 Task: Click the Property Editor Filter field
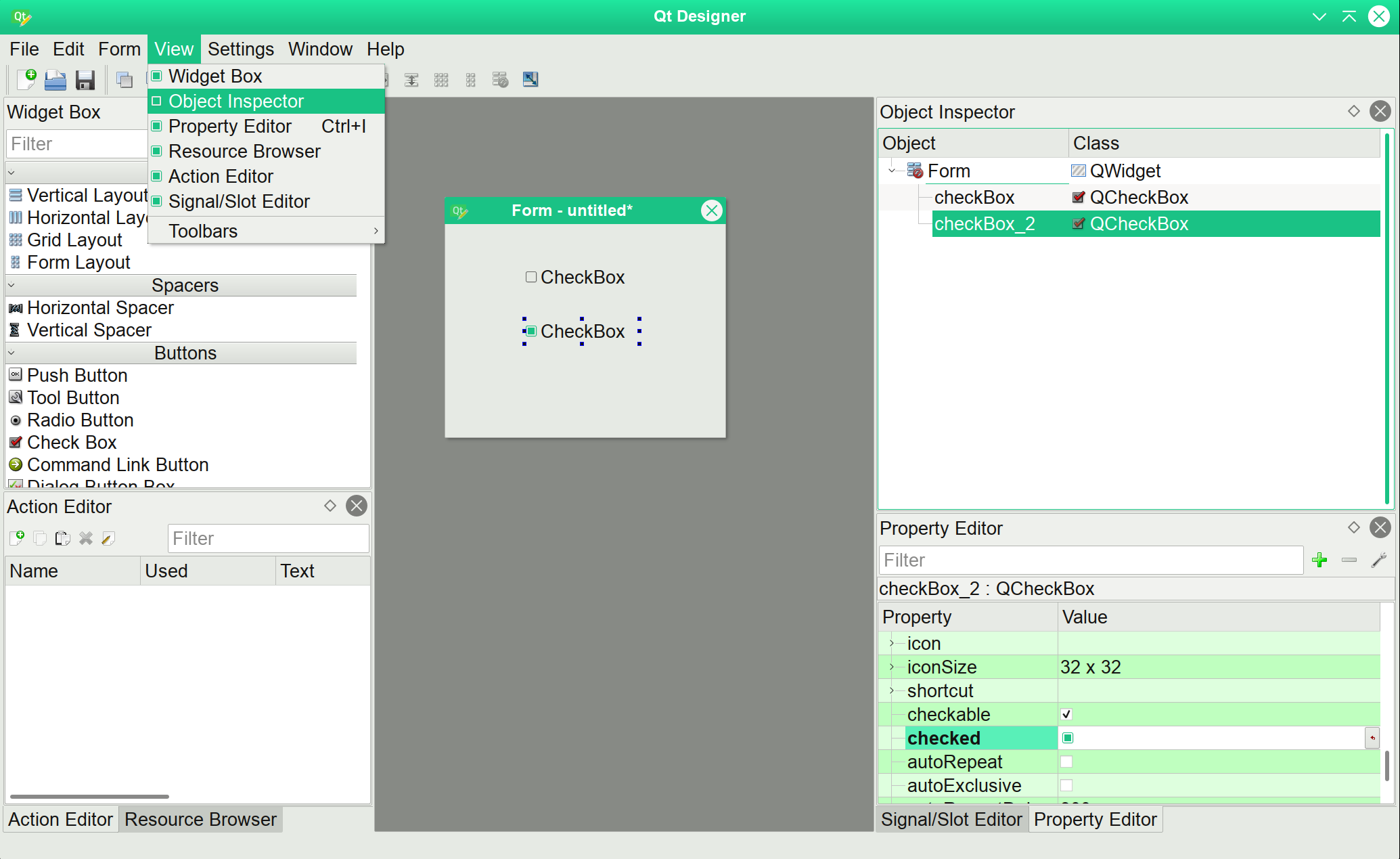point(1089,560)
